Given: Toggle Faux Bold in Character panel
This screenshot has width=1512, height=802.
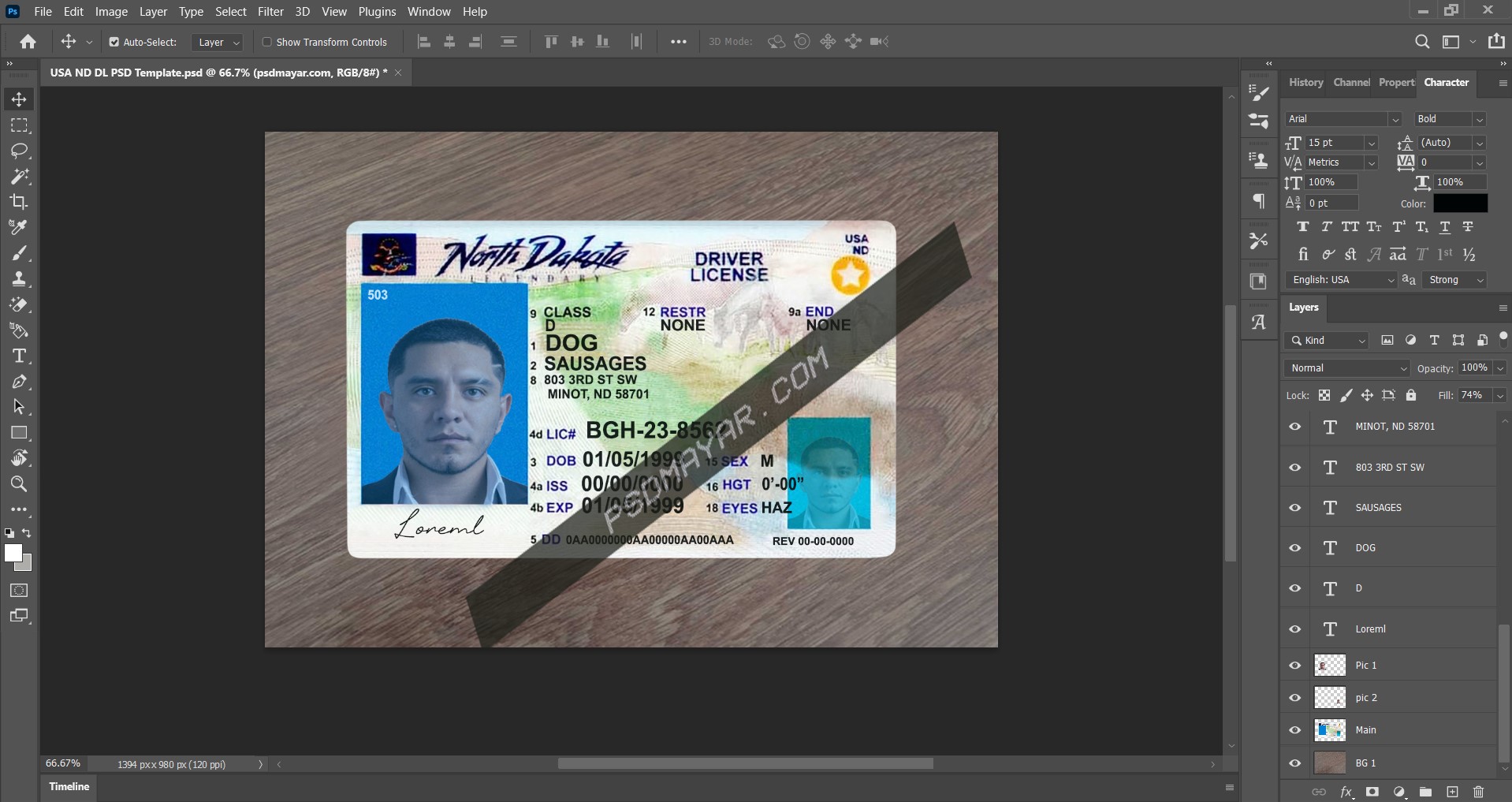Looking at the screenshot, I should (x=1303, y=227).
